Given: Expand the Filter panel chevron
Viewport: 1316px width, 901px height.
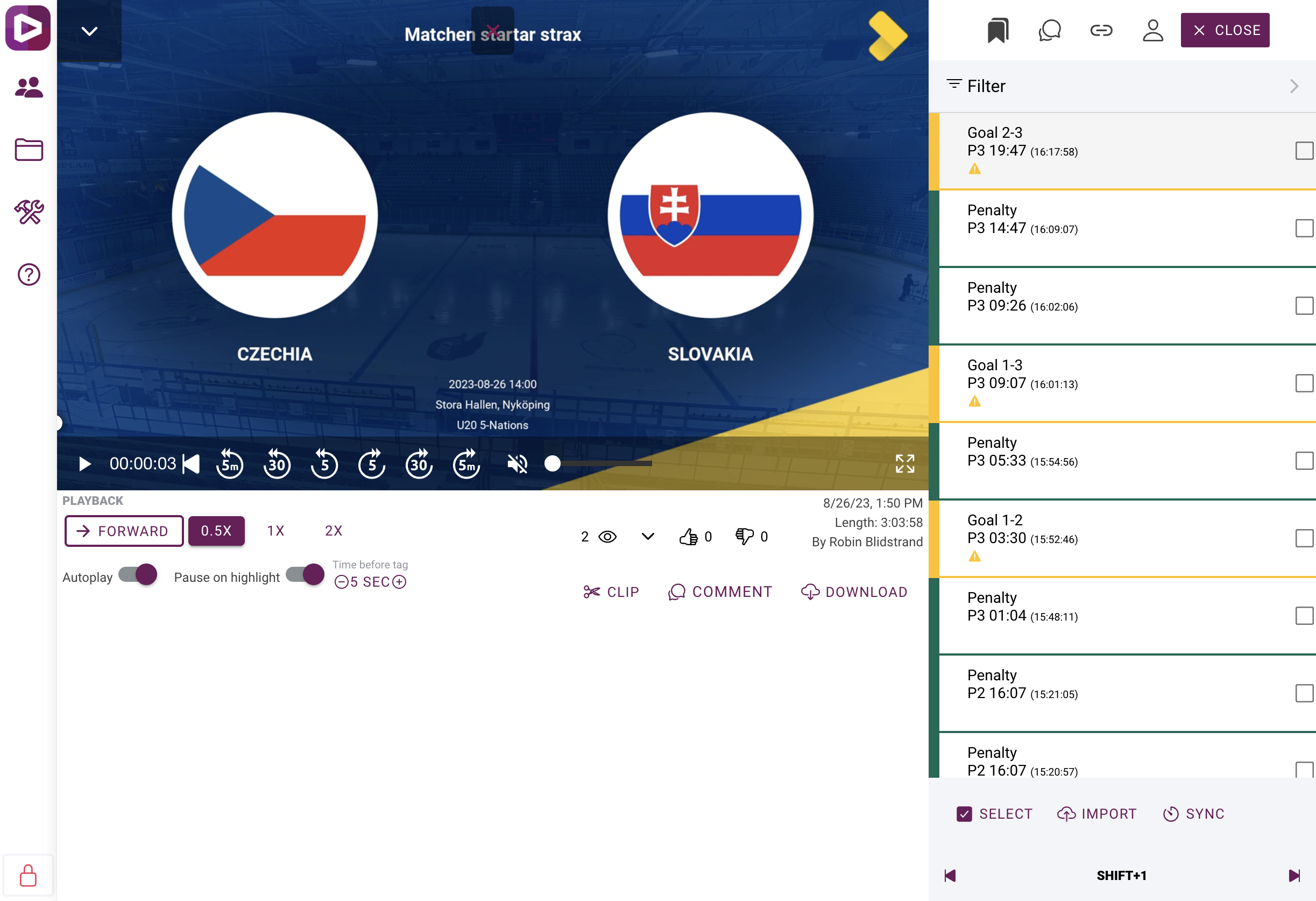Looking at the screenshot, I should 1294,86.
